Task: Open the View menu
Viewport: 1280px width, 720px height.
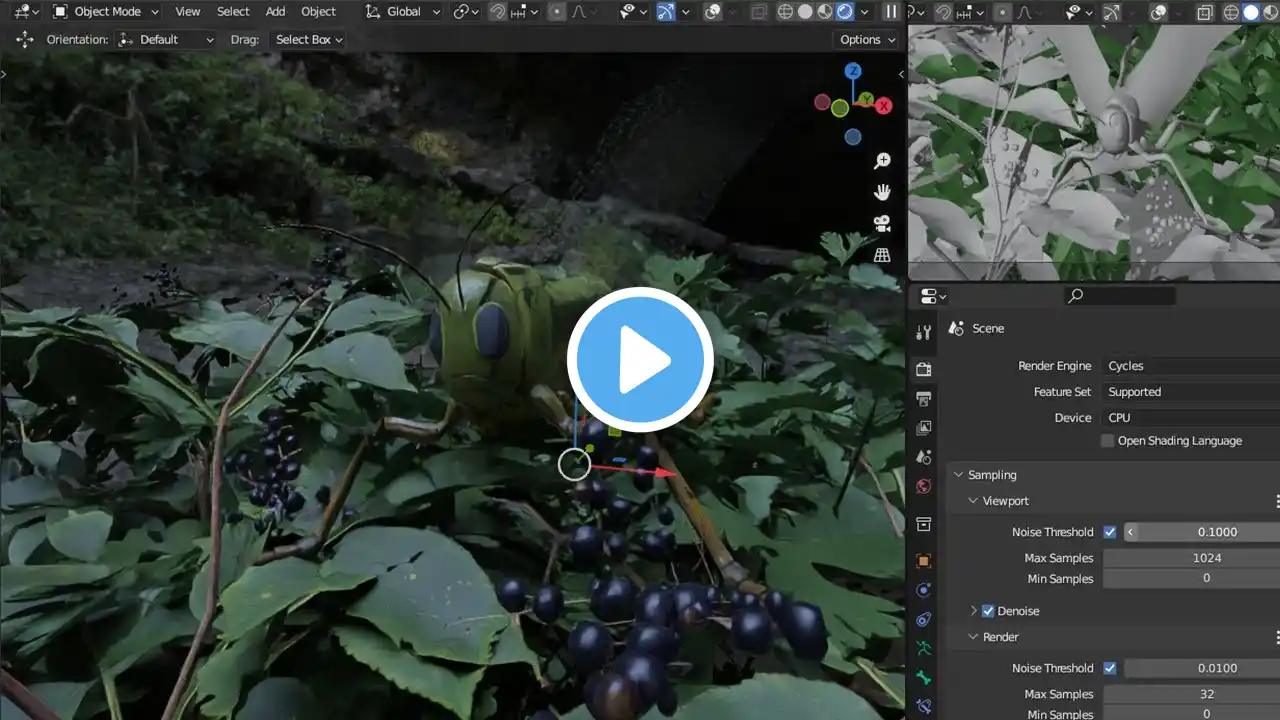Action: (187, 12)
